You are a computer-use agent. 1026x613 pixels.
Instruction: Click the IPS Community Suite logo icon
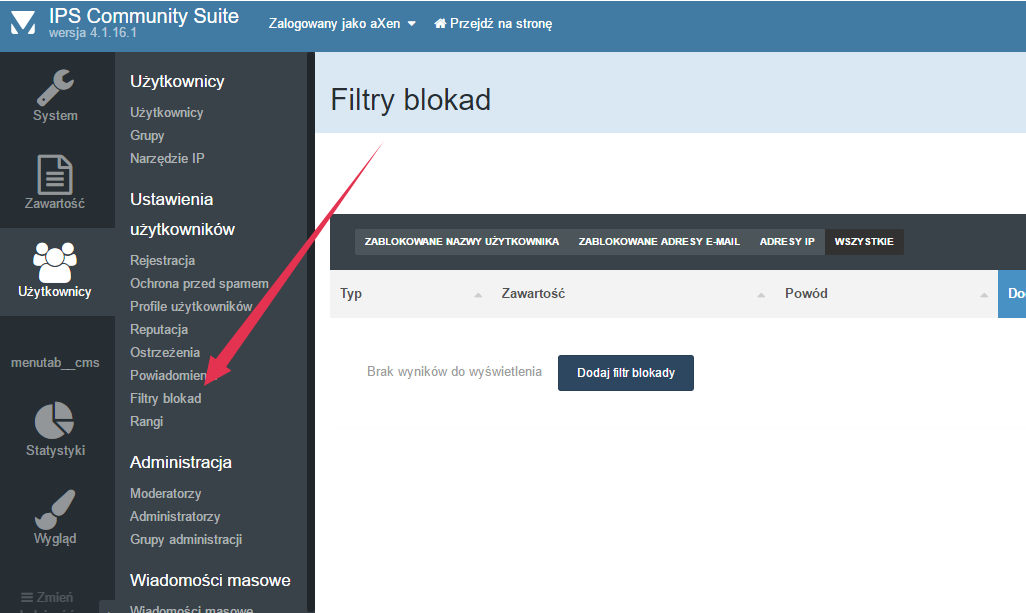(22, 23)
